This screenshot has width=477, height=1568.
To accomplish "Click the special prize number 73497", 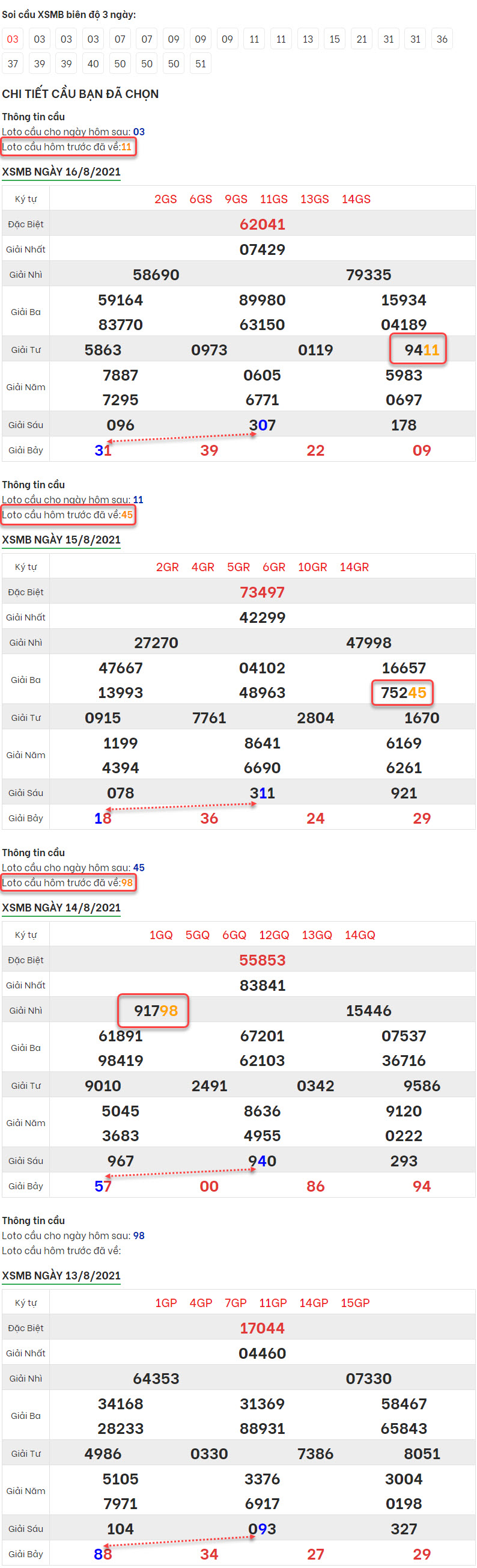I will pyautogui.click(x=262, y=592).
